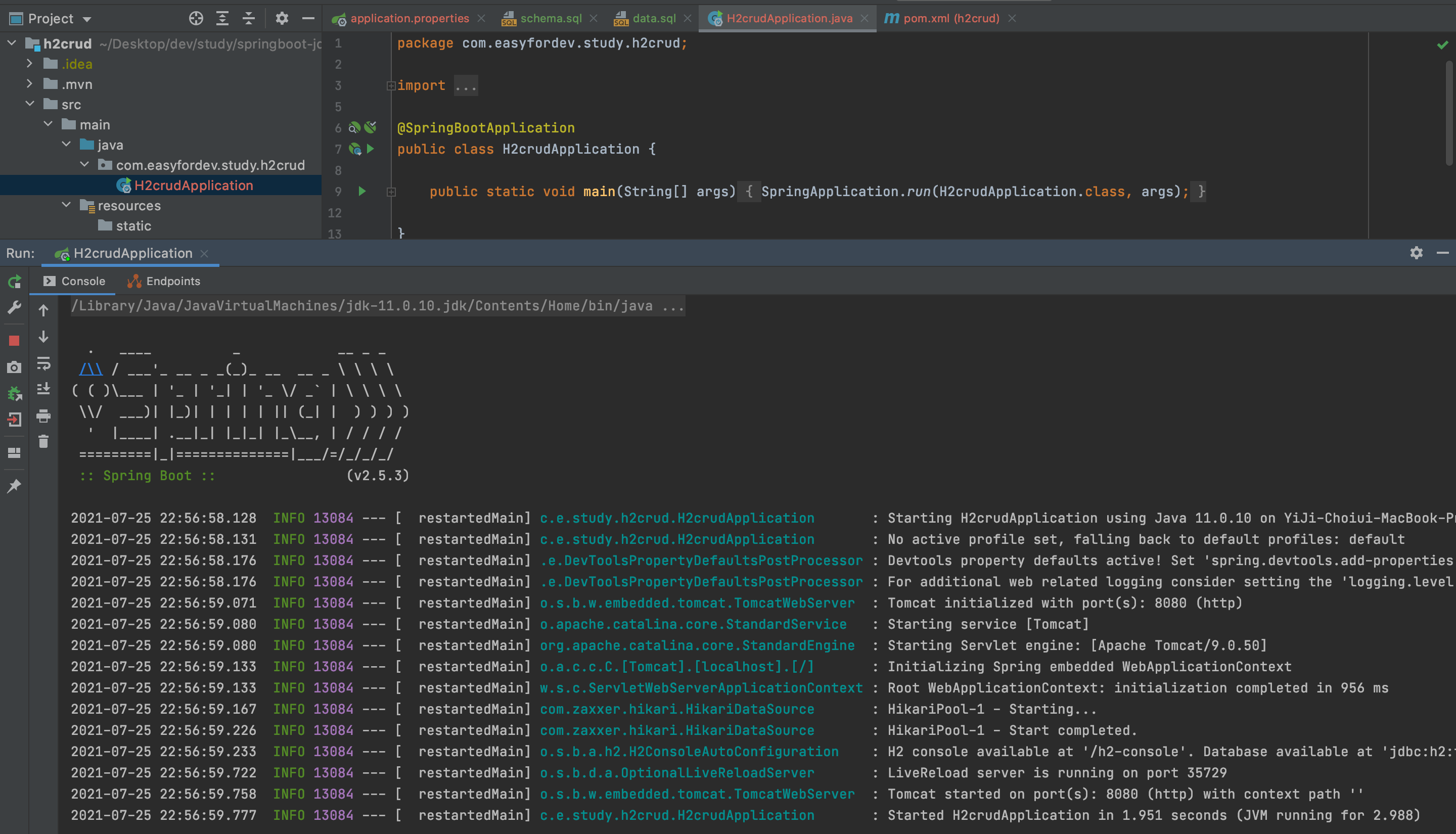Collapse all in the Project tree toolbar
Image resolution: width=1456 pixels, height=834 pixels.
(x=249, y=18)
